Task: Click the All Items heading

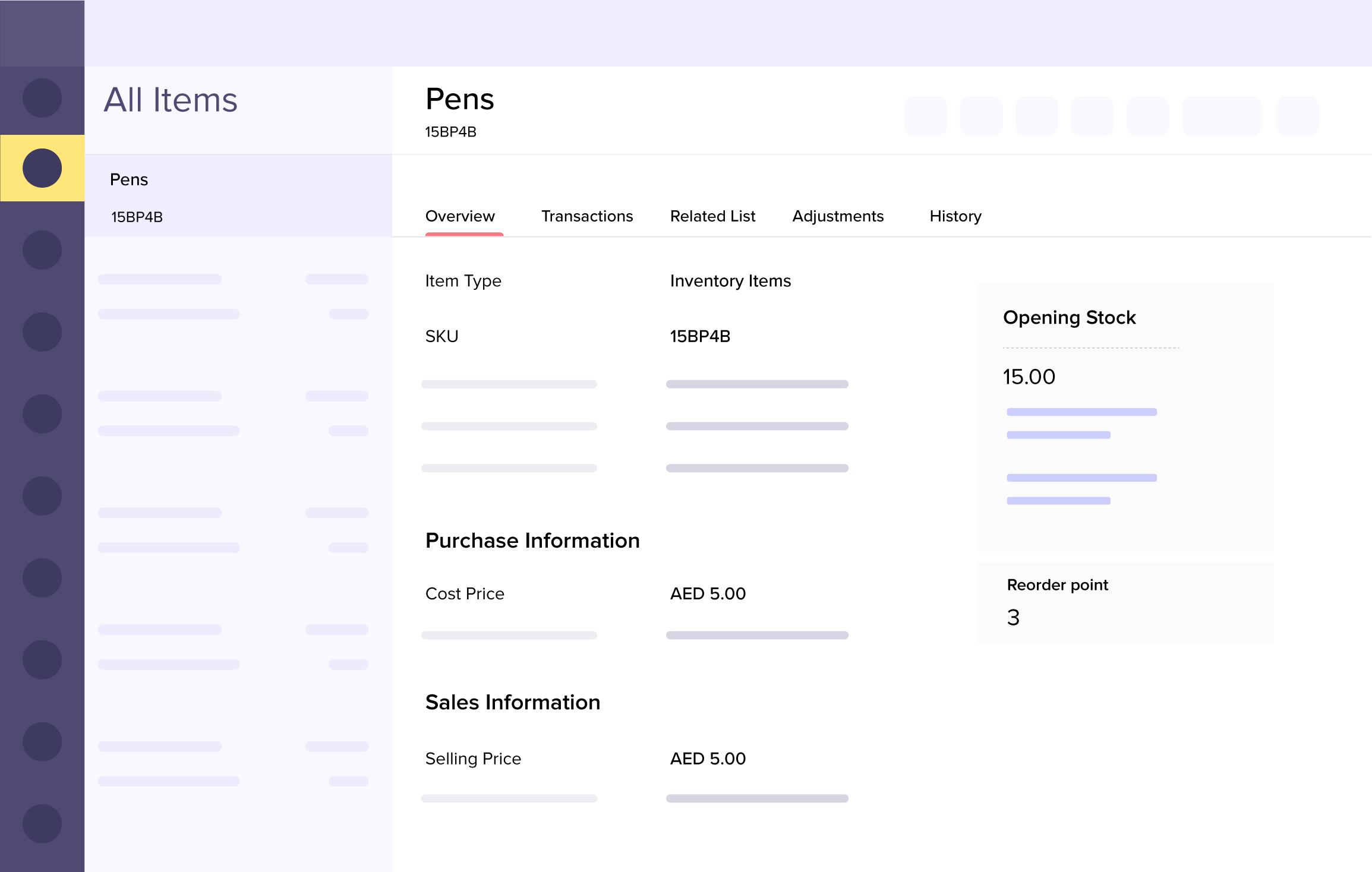Action: point(171,100)
